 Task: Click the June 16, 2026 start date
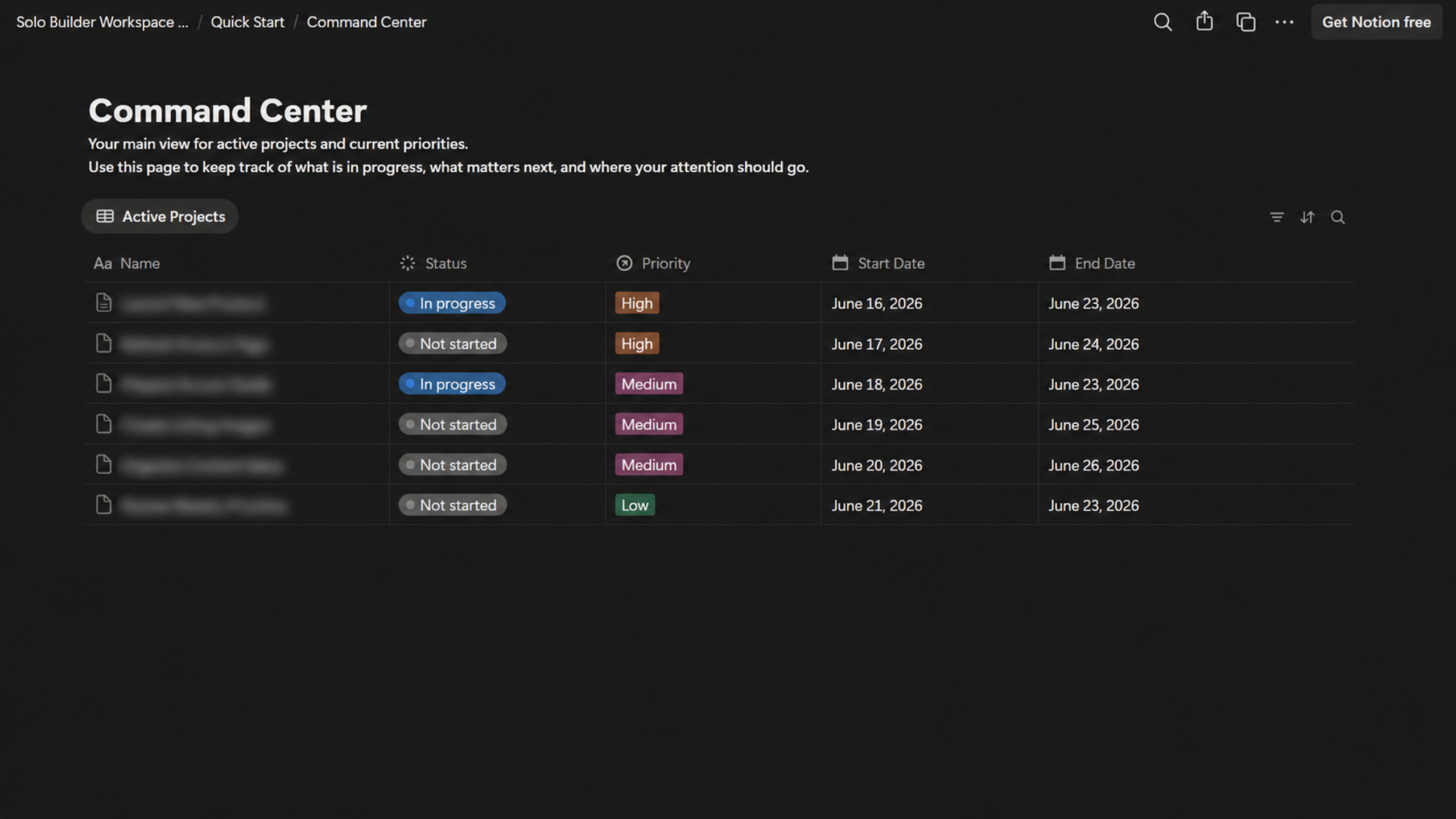pos(876,304)
